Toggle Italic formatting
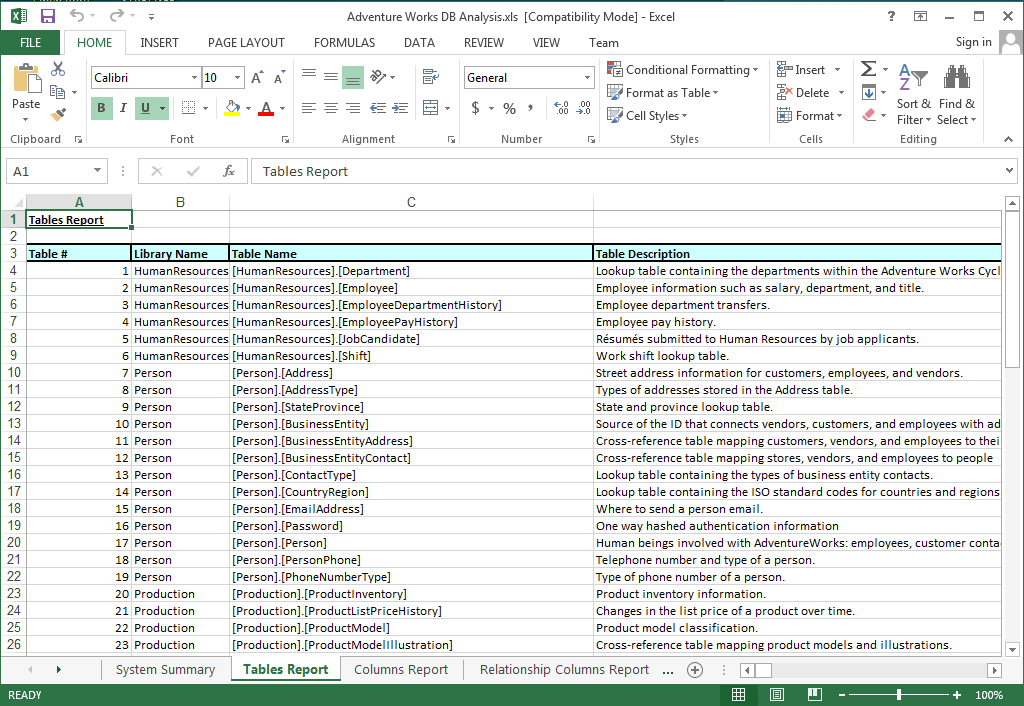This screenshot has width=1024, height=706. [x=123, y=108]
